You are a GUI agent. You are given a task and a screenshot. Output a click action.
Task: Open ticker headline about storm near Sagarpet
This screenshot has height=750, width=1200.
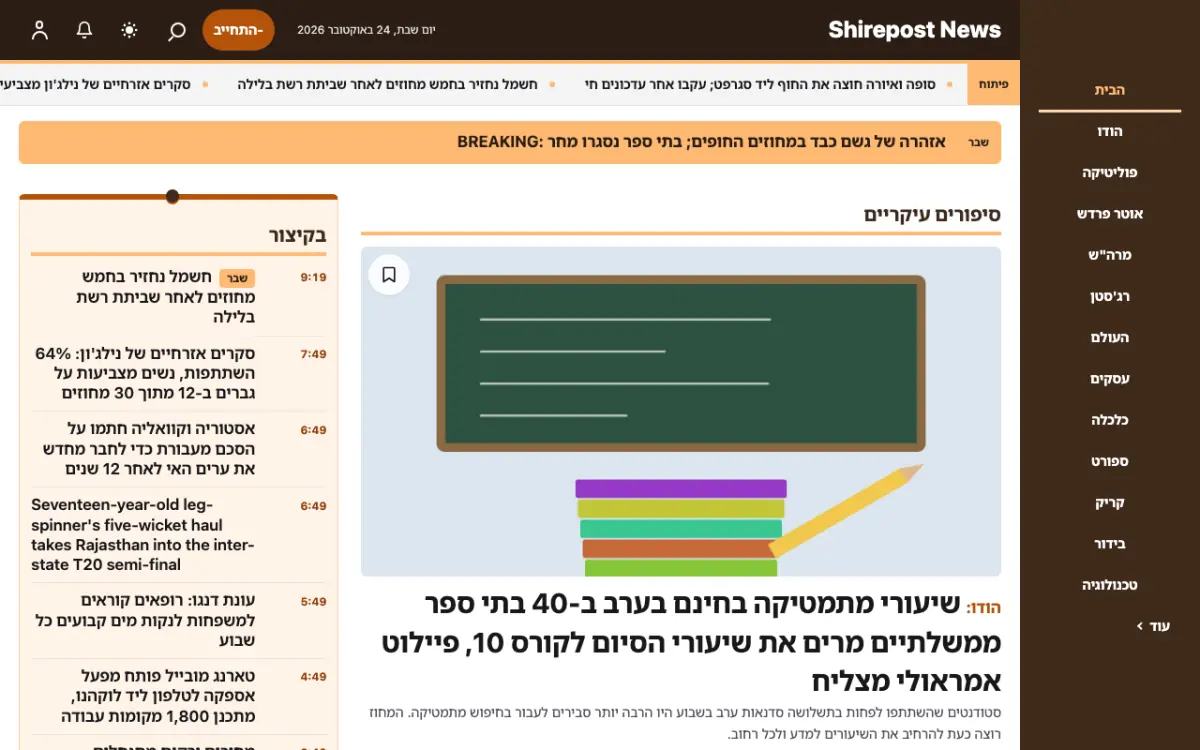[x=760, y=84]
